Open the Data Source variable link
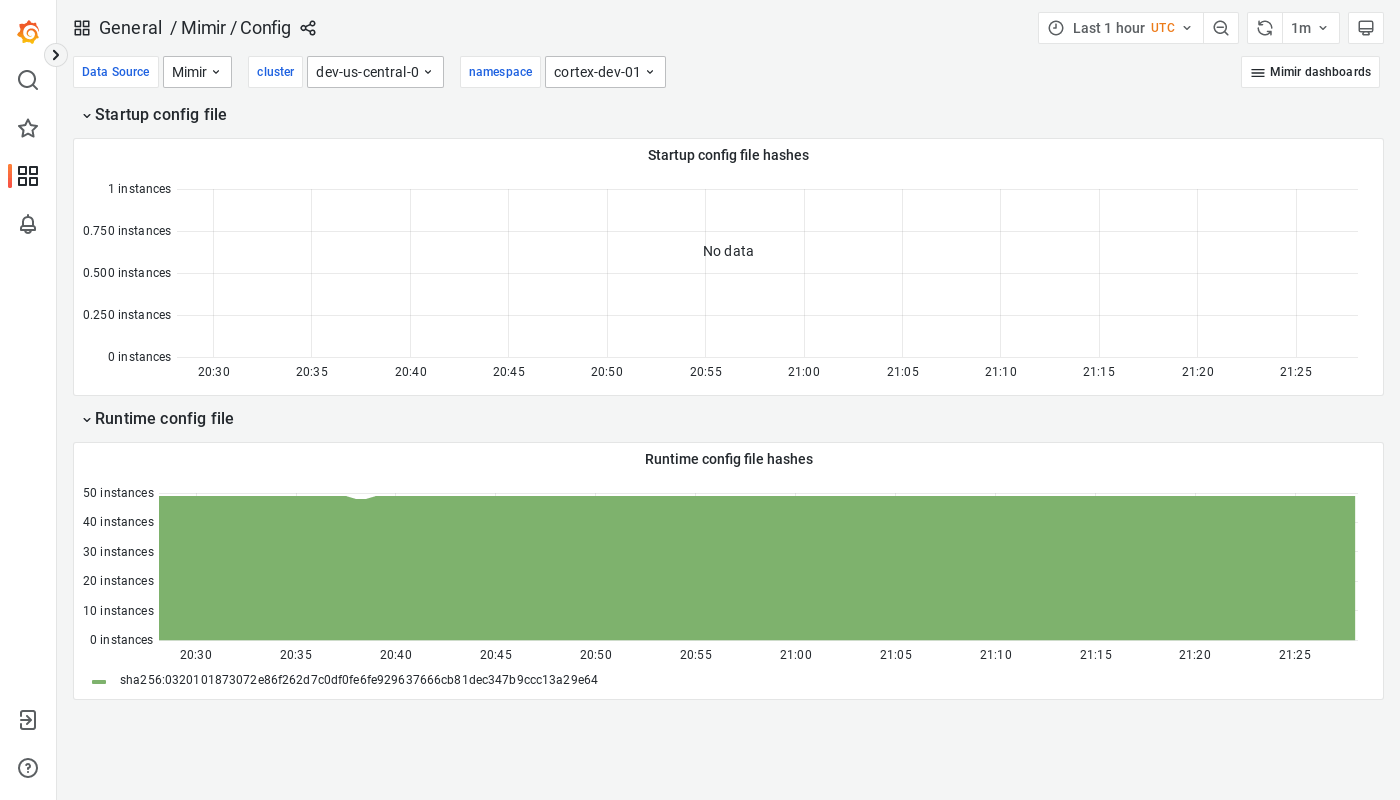Image resolution: width=1400 pixels, height=800 pixels. coord(115,72)
